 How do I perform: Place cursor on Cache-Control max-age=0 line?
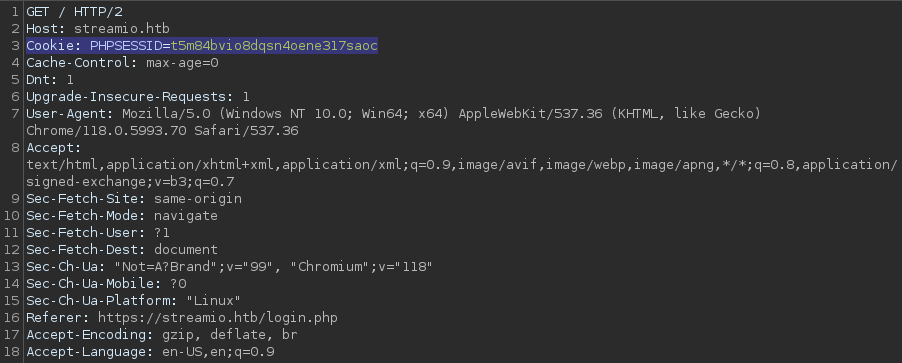point(123,63)
